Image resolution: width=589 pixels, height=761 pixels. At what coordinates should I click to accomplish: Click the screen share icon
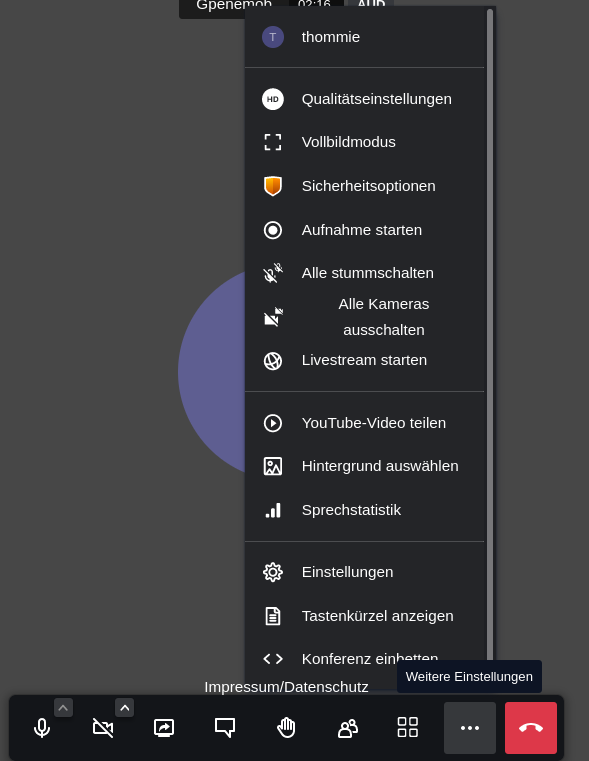pyautogui.click(x=164, y=728)
